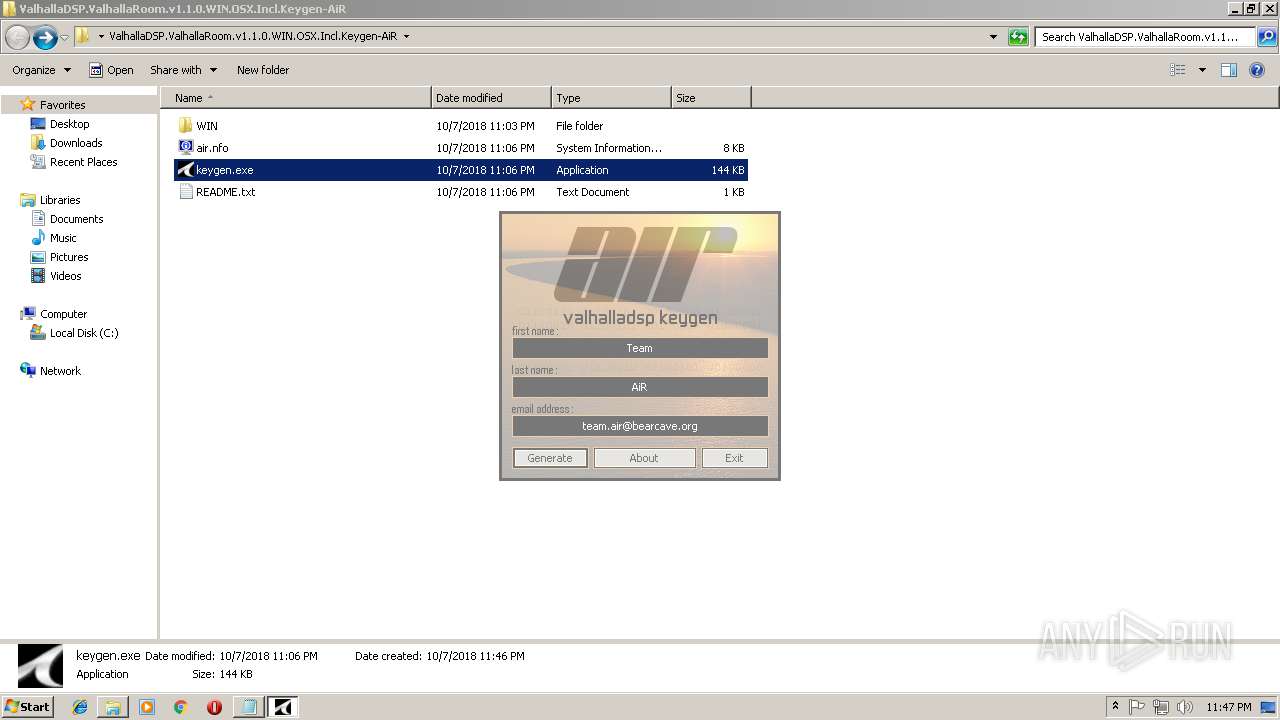The image size is (1280, 720).
Task: Open the recent pages dropdown arrow
Action: click(x=64, y=38)
